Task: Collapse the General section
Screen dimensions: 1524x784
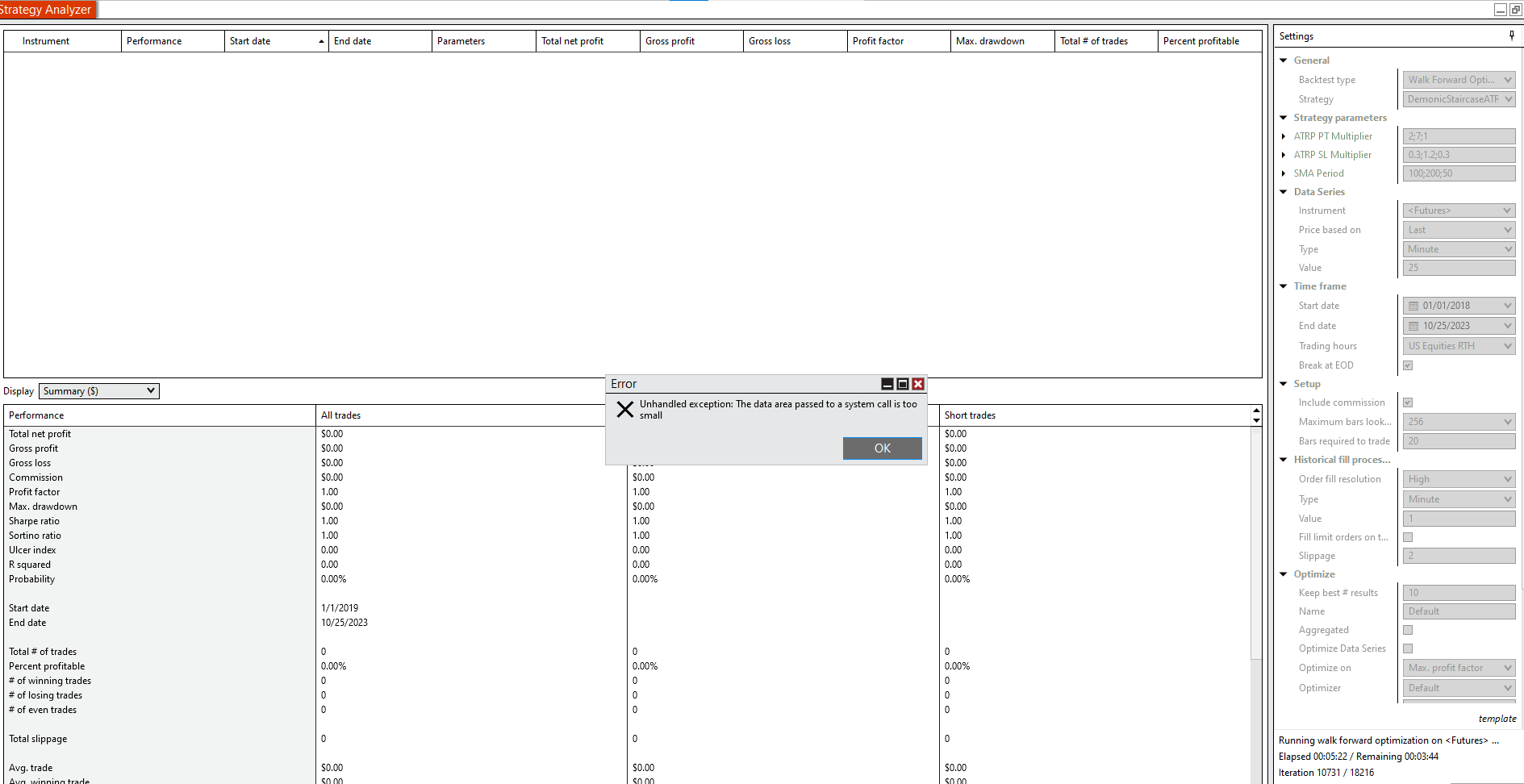Action: [x=1284, y=60]
